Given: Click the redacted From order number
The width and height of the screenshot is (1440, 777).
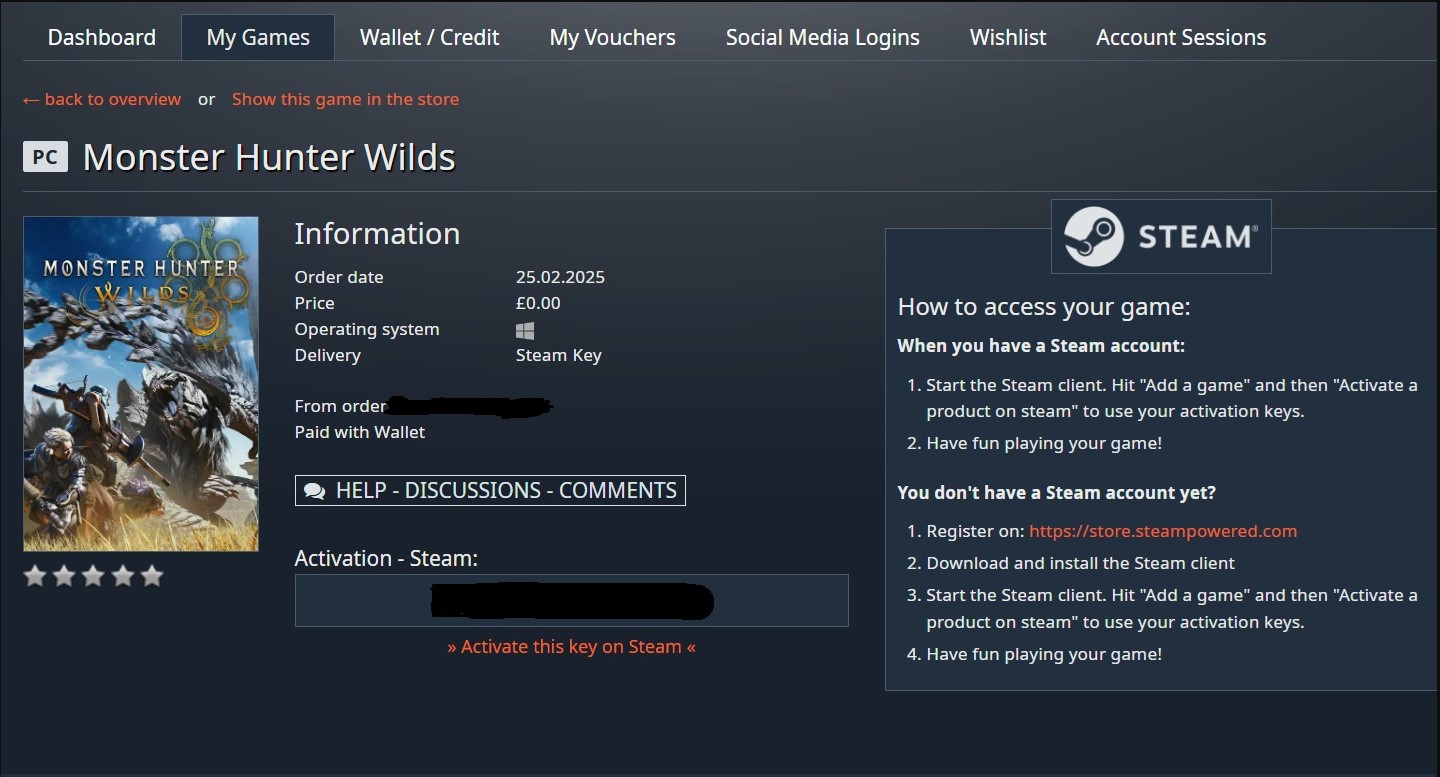Looking at the screenshot, I should click(470, 406).
